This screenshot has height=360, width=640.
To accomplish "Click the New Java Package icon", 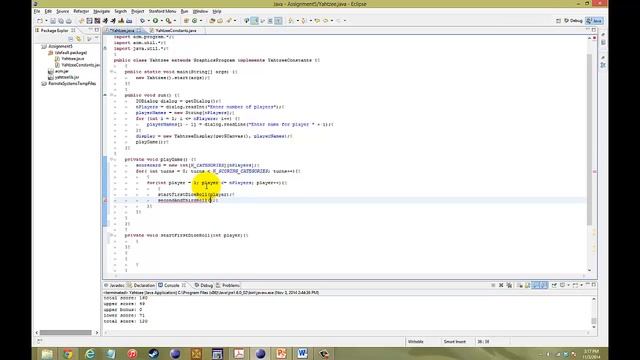I will pos(186,20).
